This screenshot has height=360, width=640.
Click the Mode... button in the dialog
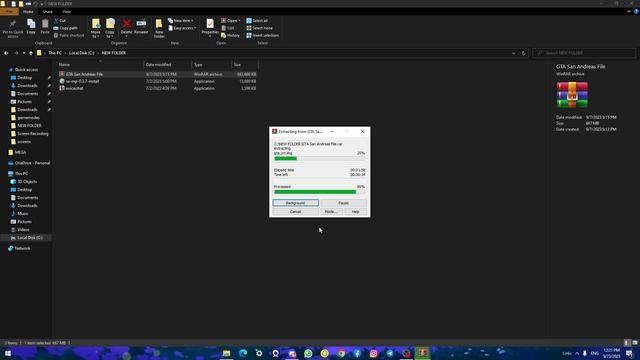coord(330,212)
